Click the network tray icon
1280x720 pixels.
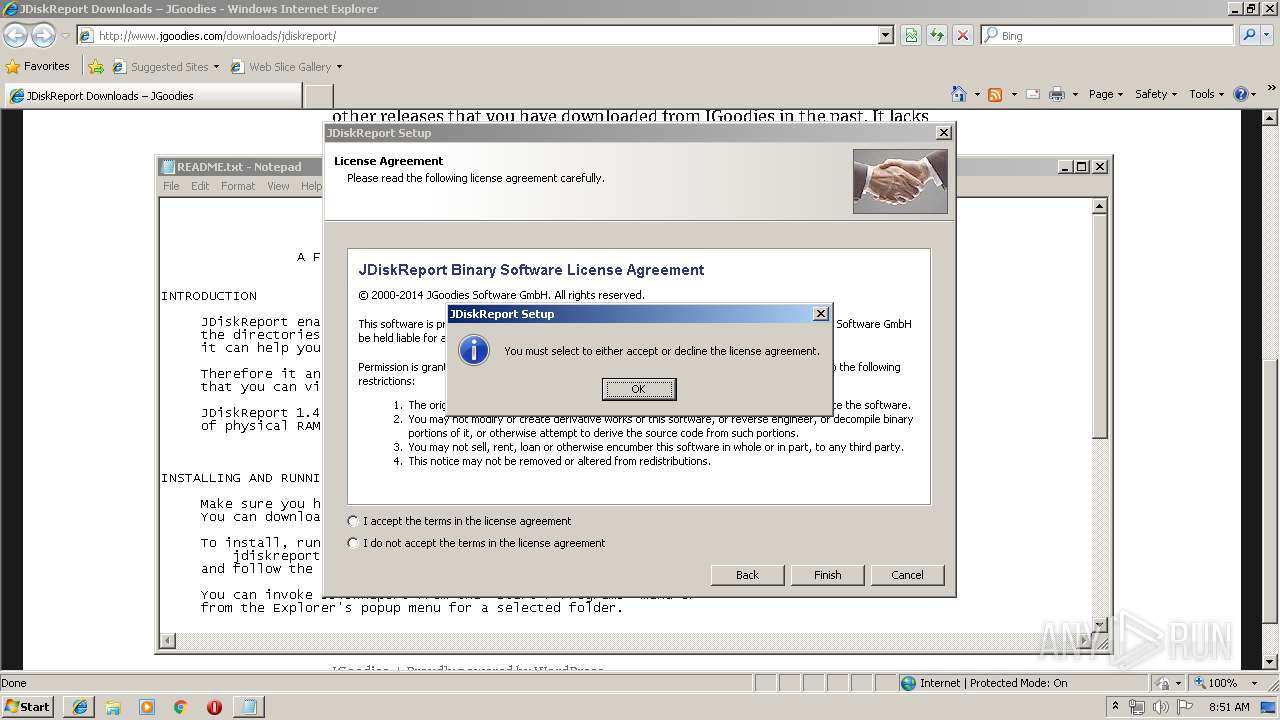(1137, 707)
